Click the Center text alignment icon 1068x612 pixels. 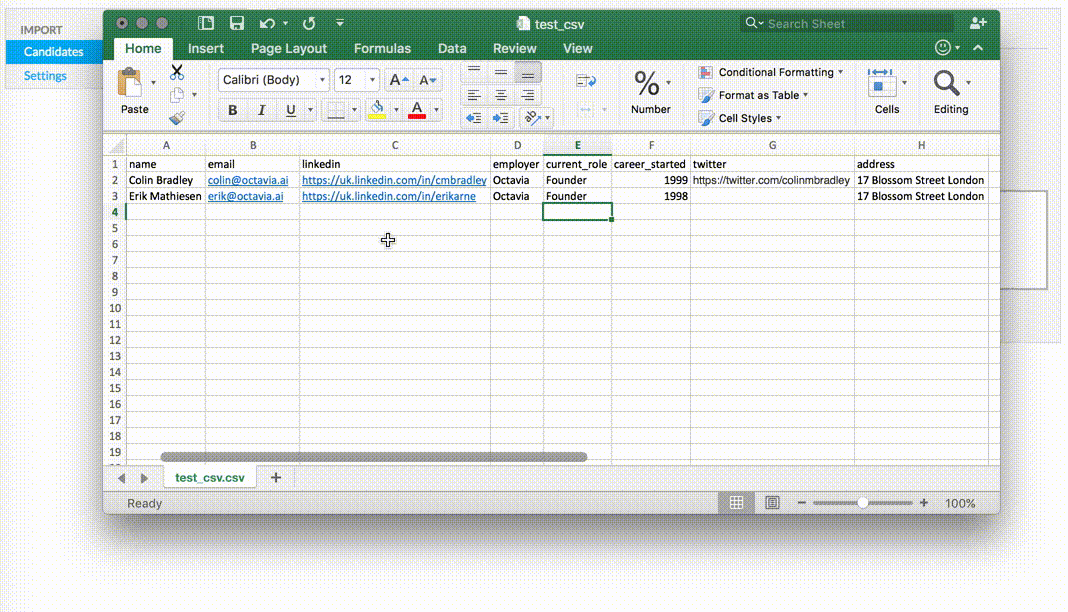[501, 95]
